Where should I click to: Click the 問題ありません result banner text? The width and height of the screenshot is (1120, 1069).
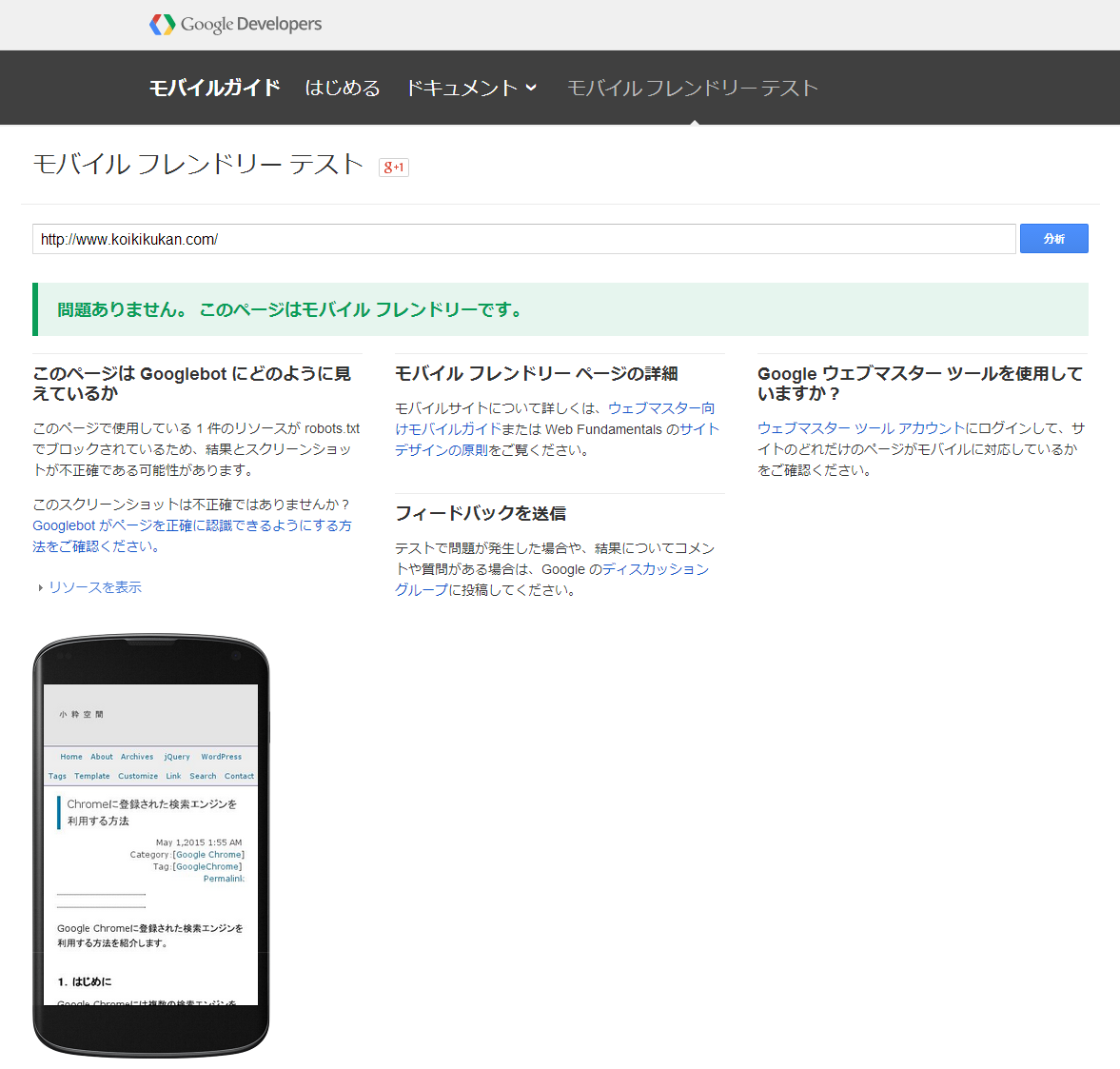(290, 309)
